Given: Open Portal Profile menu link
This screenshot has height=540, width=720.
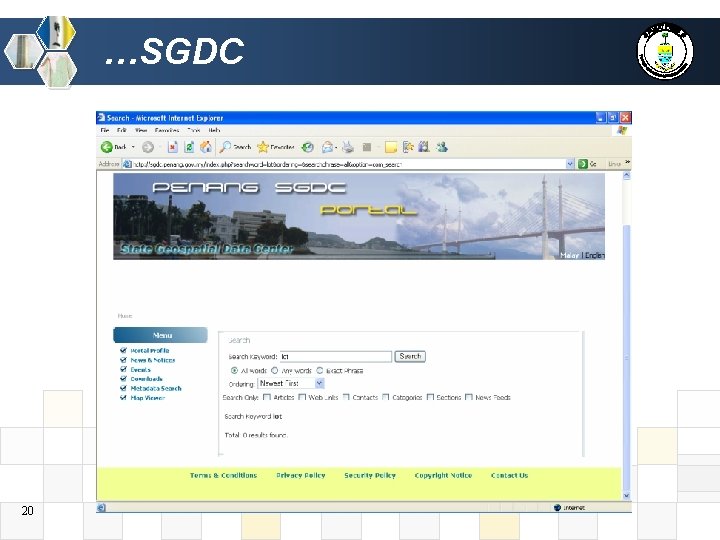Looking at the screenshot, I should coord(150,350).
